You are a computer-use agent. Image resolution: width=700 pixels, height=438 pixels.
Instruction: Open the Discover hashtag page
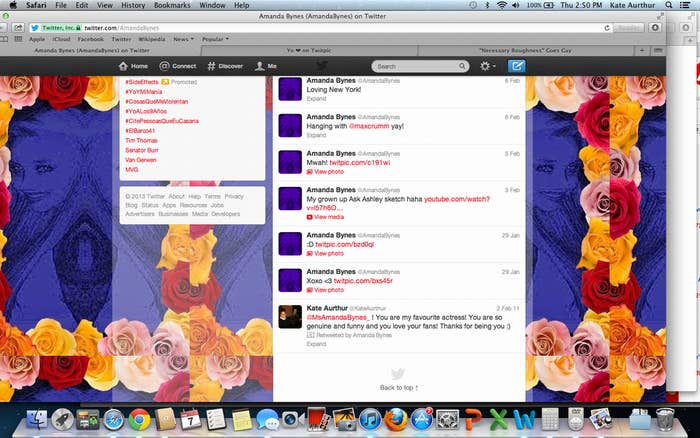click(225, 66)
